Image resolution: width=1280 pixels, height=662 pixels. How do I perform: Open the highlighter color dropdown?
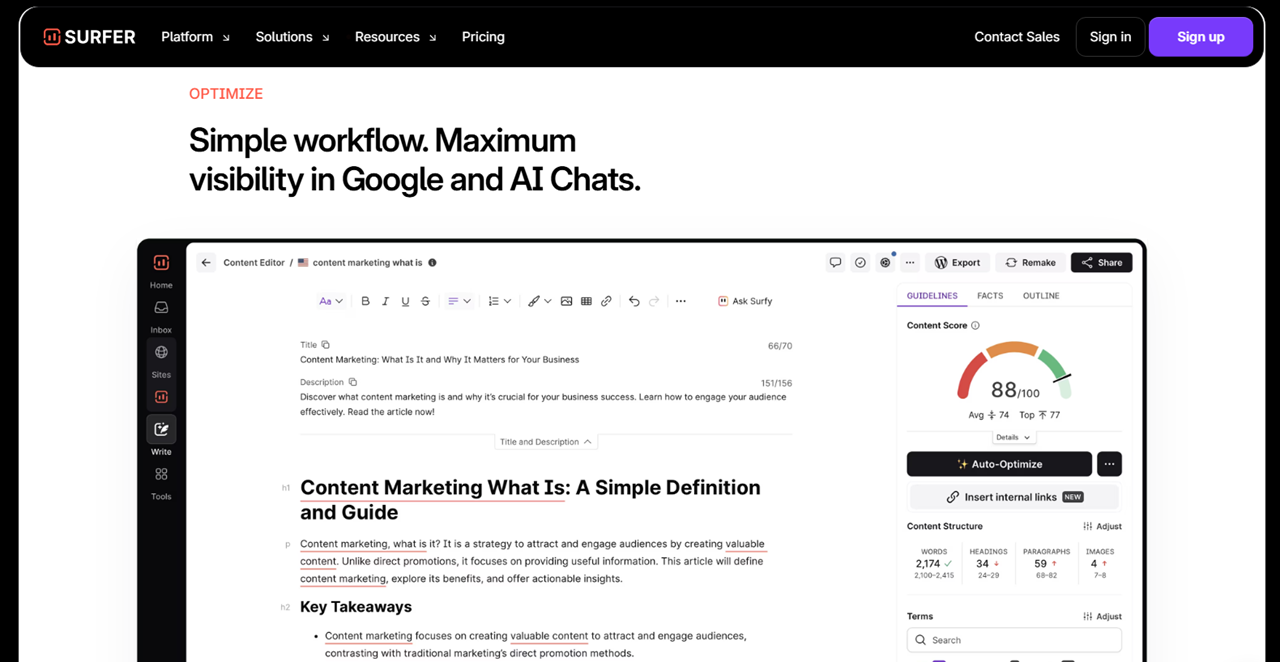pos(540,301)
